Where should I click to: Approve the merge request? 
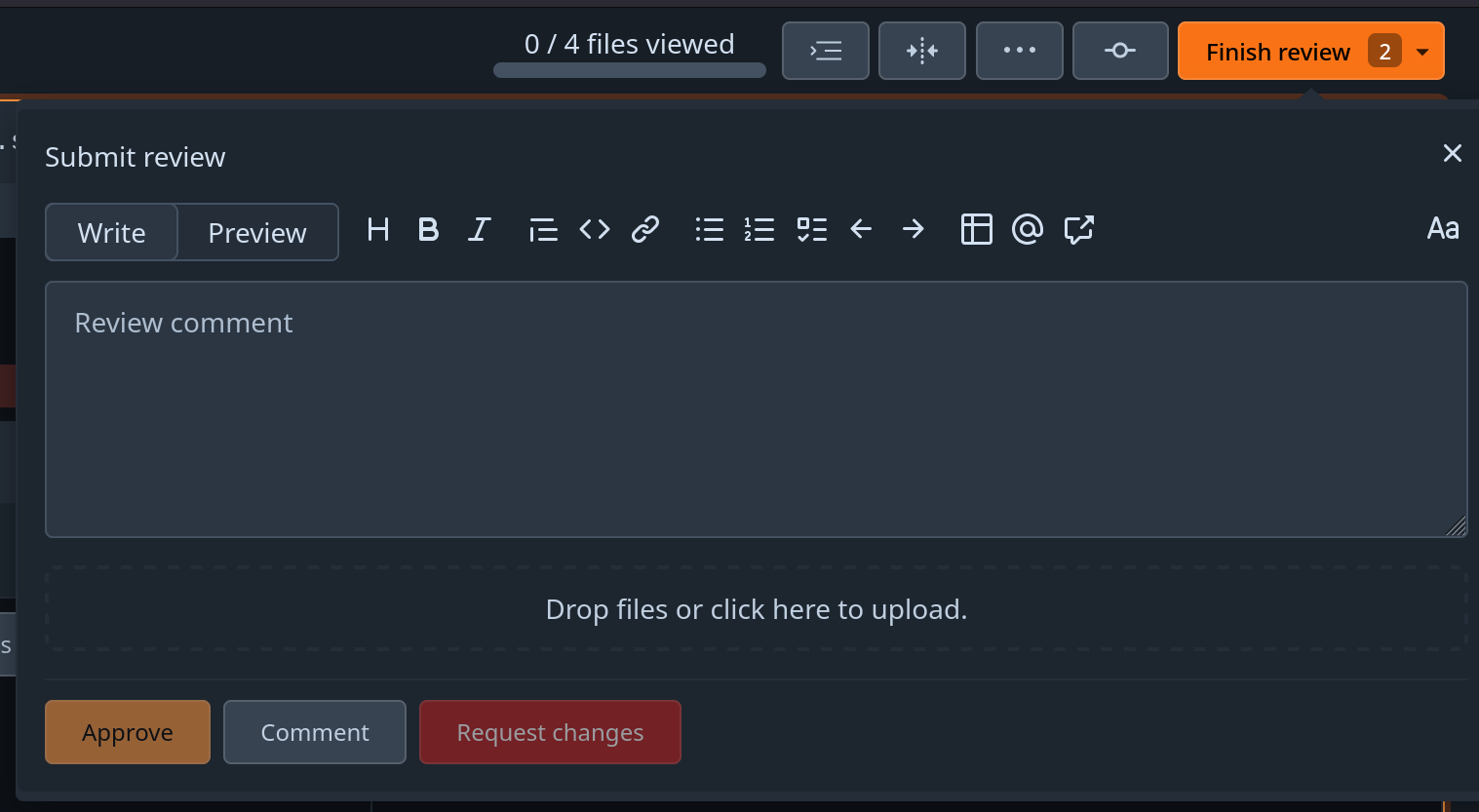coord(127,732)
